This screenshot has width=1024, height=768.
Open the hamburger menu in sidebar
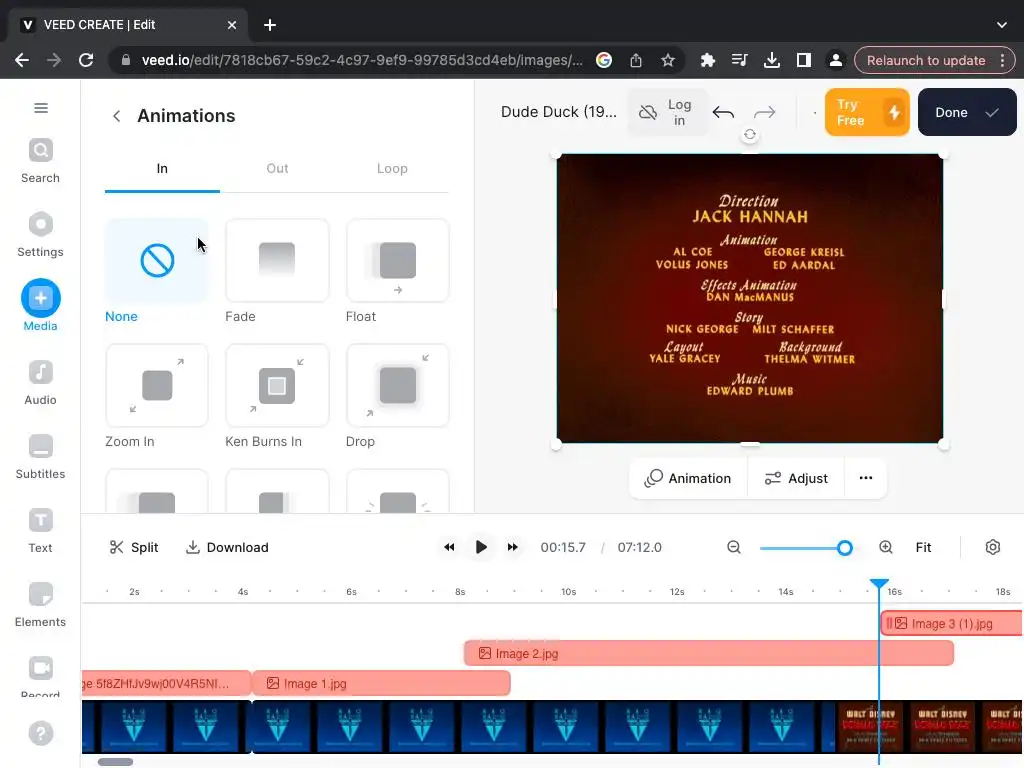tap(40, 108)
